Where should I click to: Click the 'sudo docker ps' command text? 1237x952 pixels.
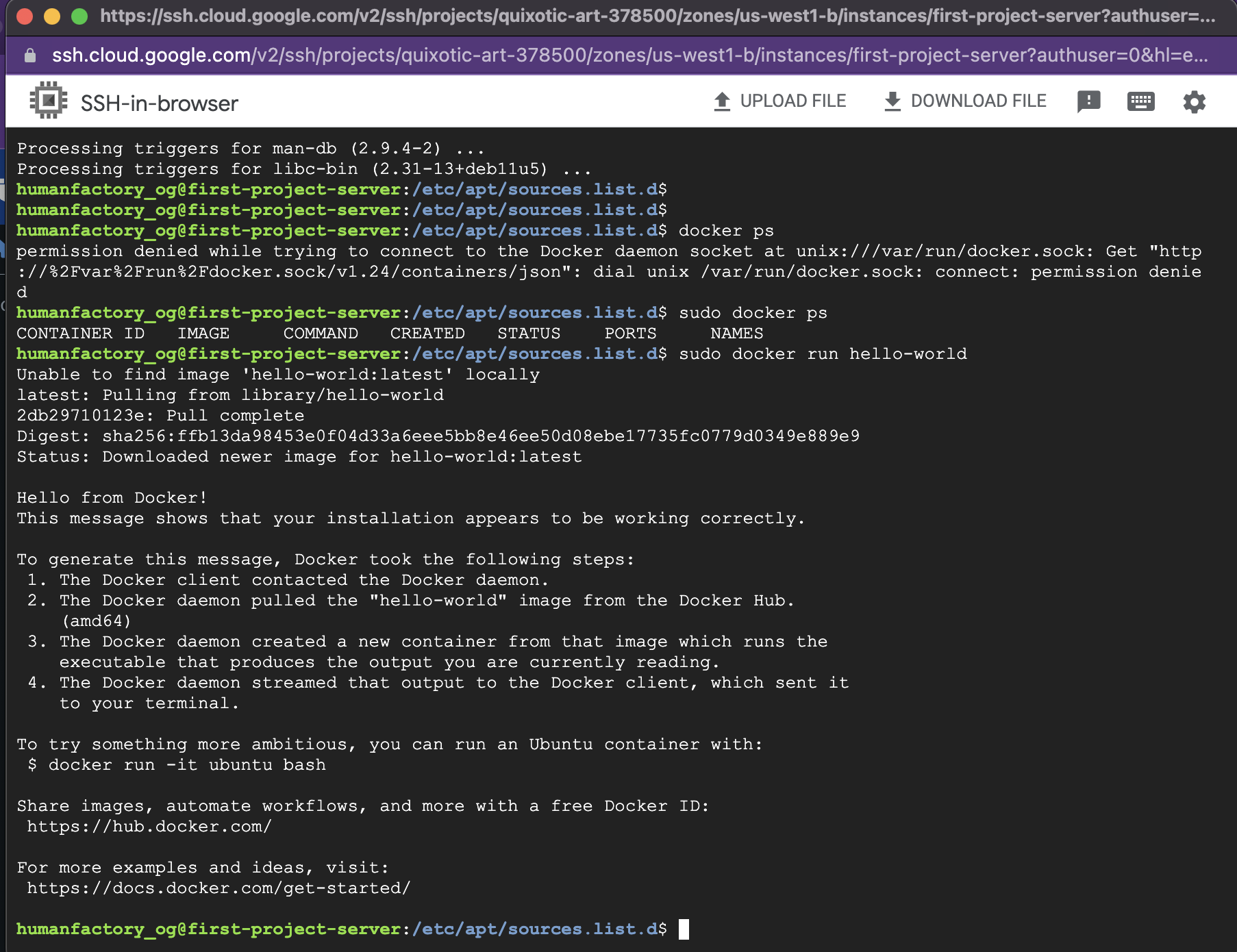(x=753, y=313)
